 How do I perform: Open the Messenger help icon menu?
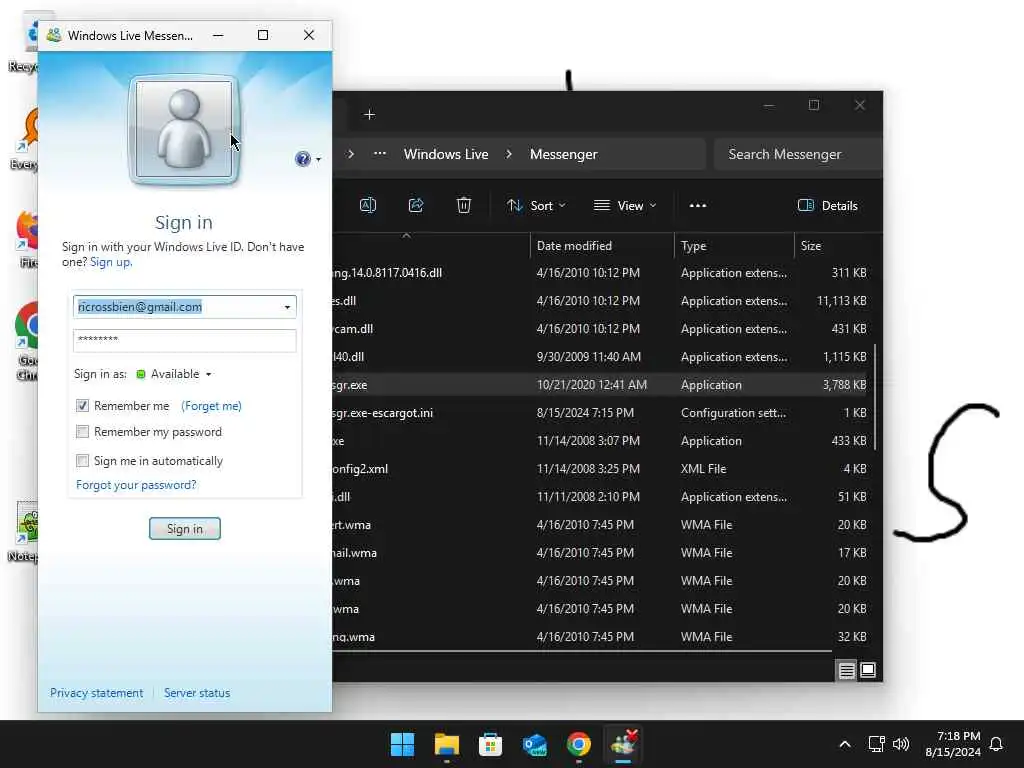coord(308,159)
